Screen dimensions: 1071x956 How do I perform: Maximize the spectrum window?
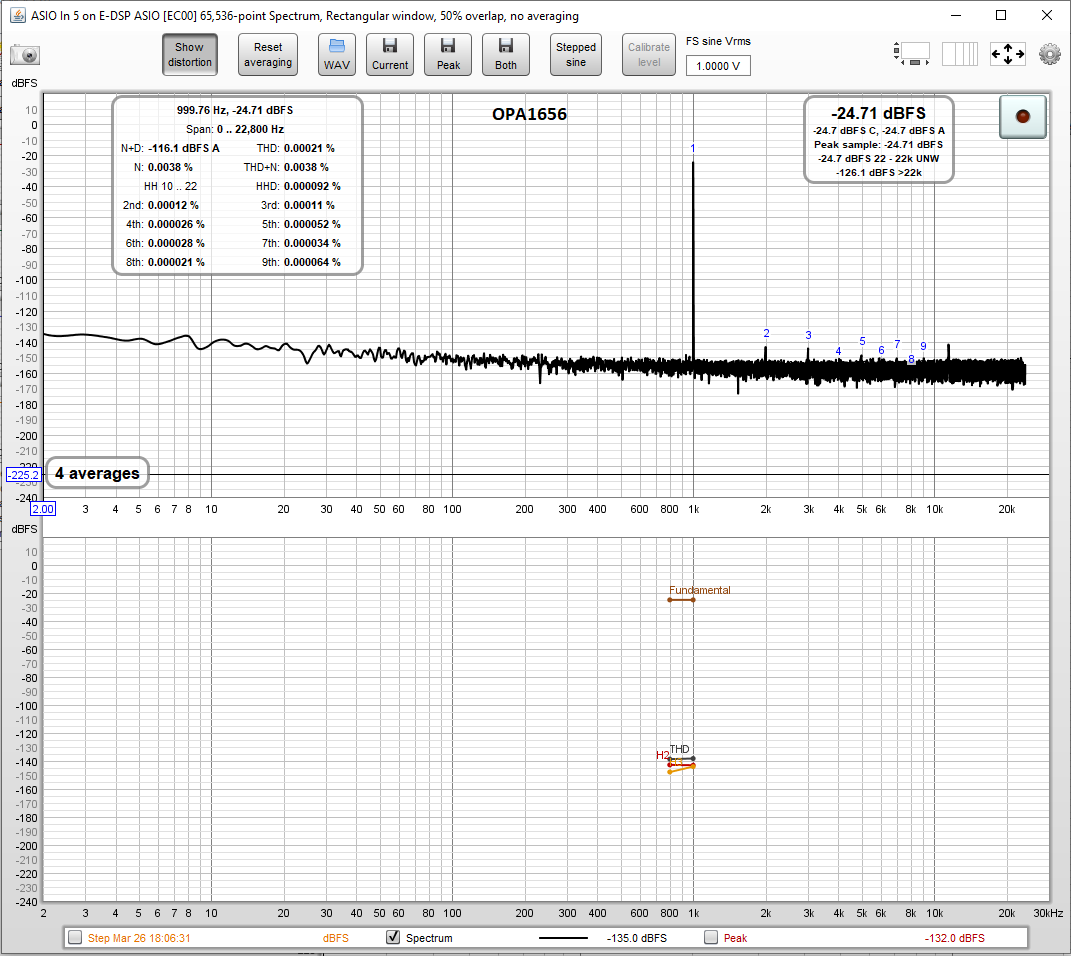tap(1001, 15)
